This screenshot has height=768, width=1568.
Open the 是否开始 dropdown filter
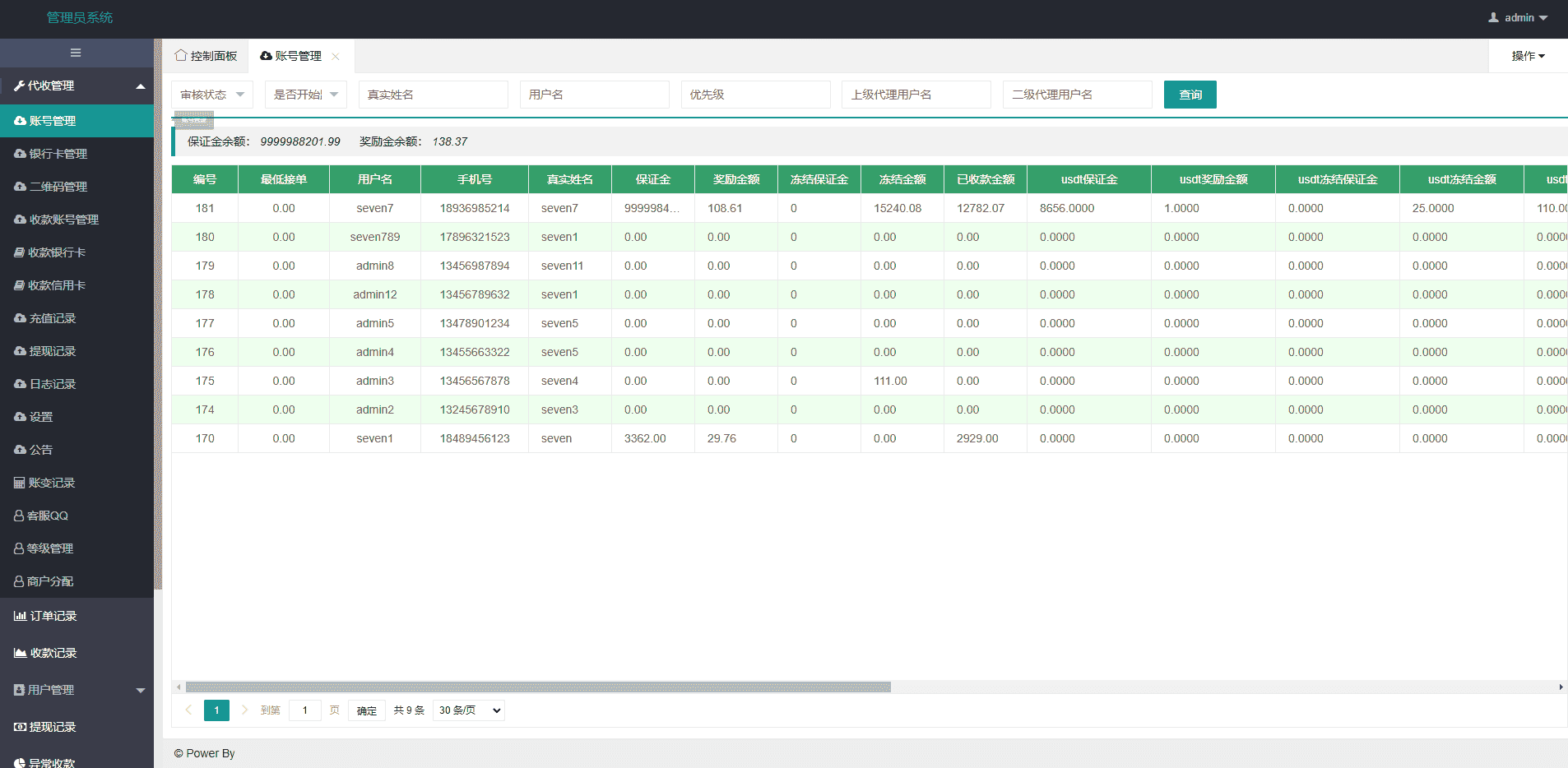coord(305,95)
